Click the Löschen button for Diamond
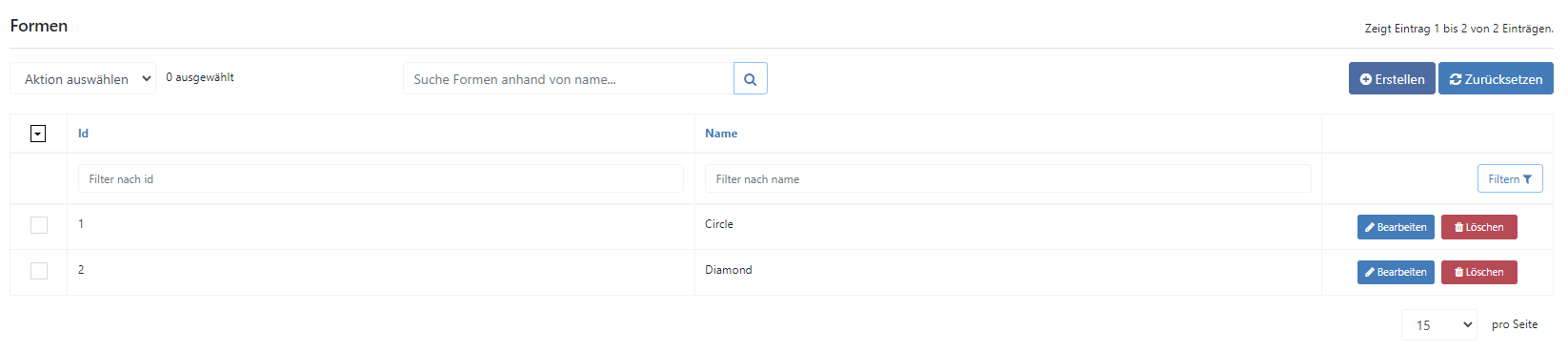The image size is (1568, 352). click(x=1479, y=272)
